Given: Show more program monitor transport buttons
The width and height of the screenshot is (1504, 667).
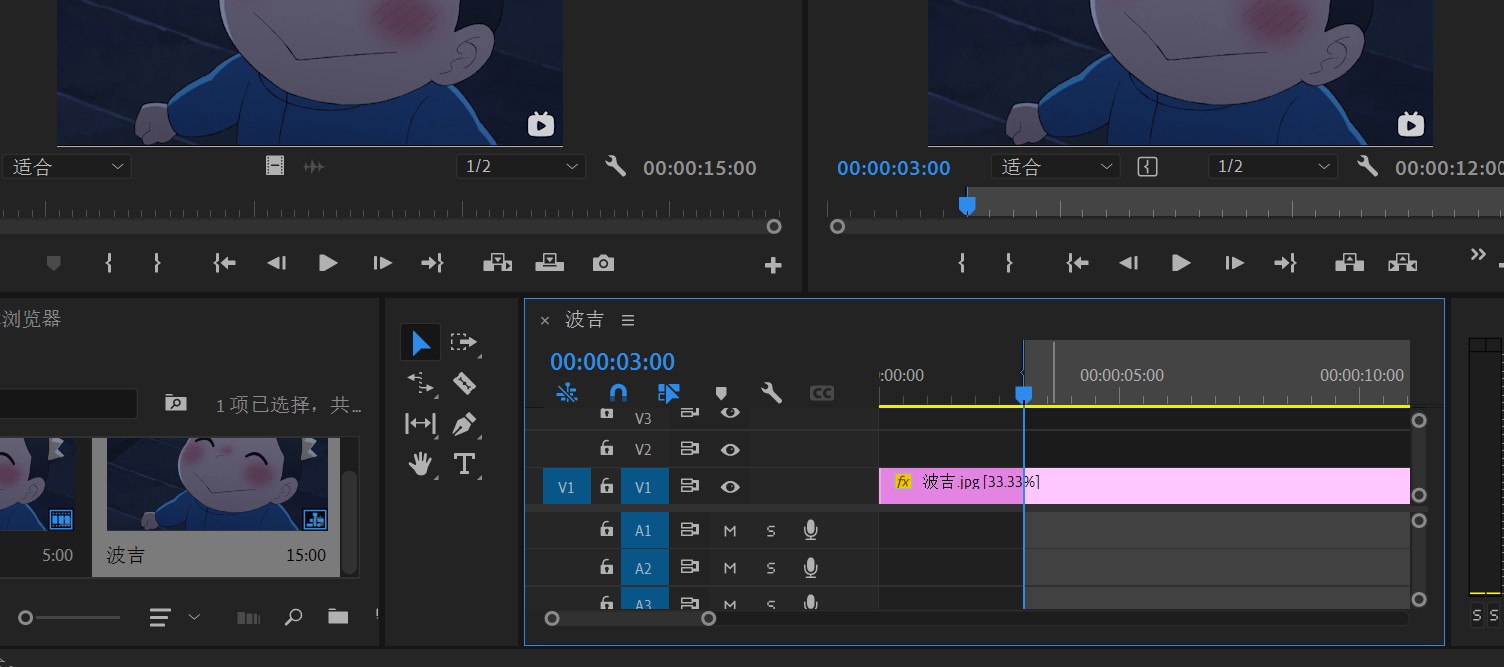Looking at the screenshot, I should click(1478, 255).
